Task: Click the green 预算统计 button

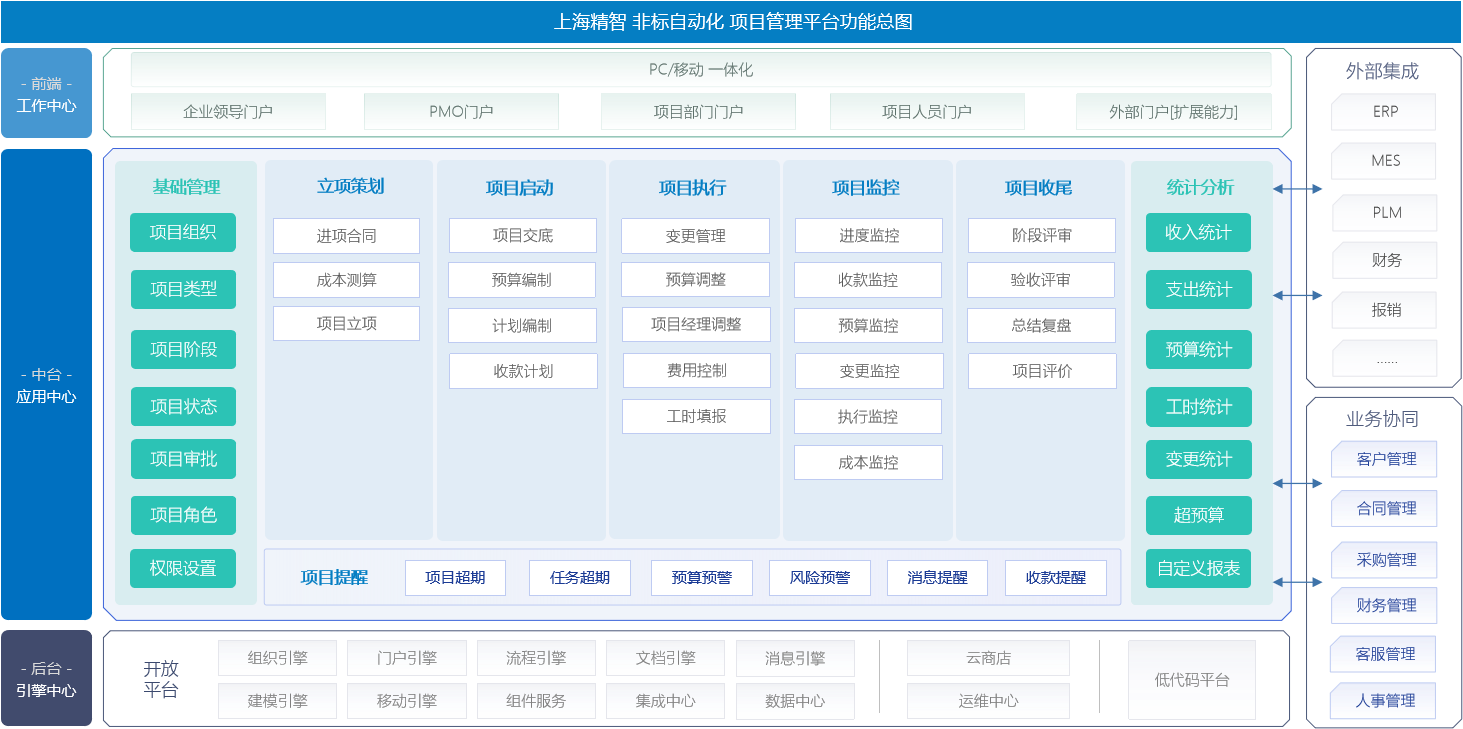Action: [x=1199, y=350]
